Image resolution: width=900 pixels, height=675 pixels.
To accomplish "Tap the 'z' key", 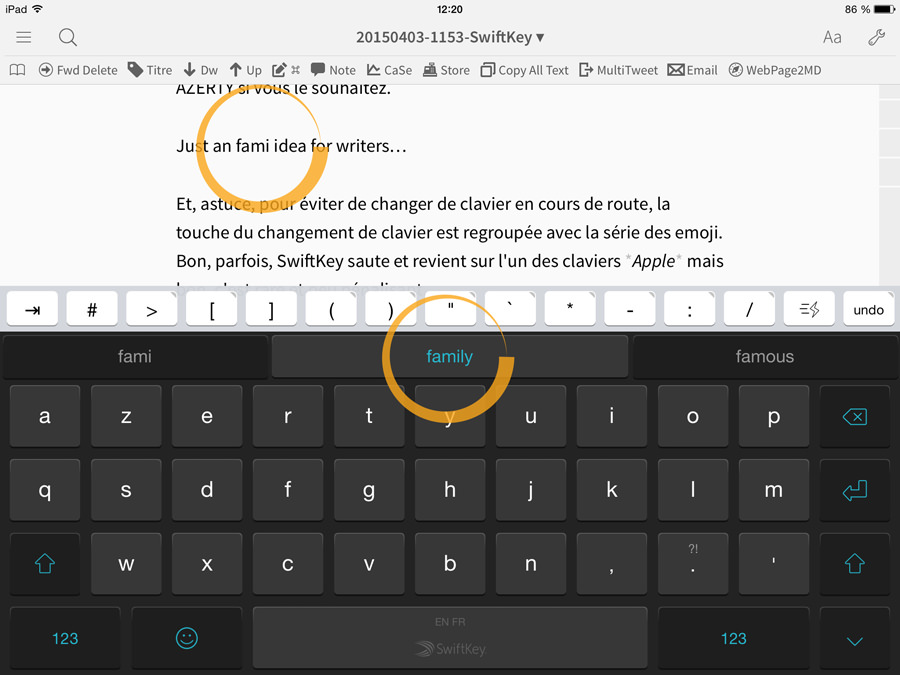I will 126,416.
